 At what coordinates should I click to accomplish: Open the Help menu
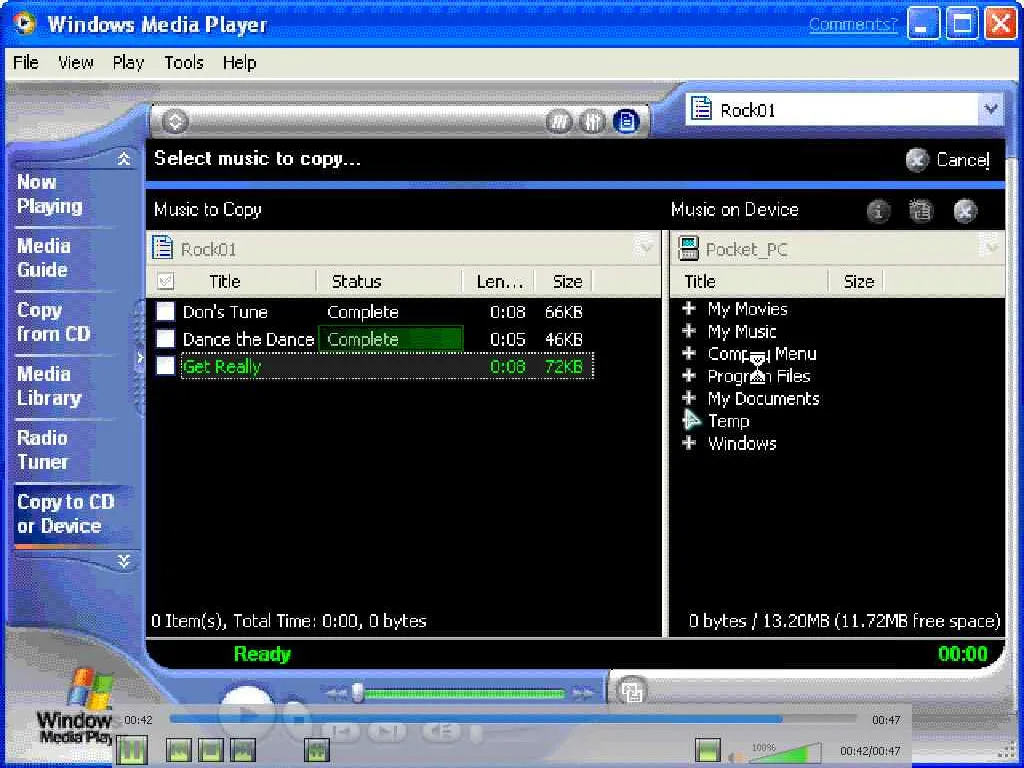point(239,63)
